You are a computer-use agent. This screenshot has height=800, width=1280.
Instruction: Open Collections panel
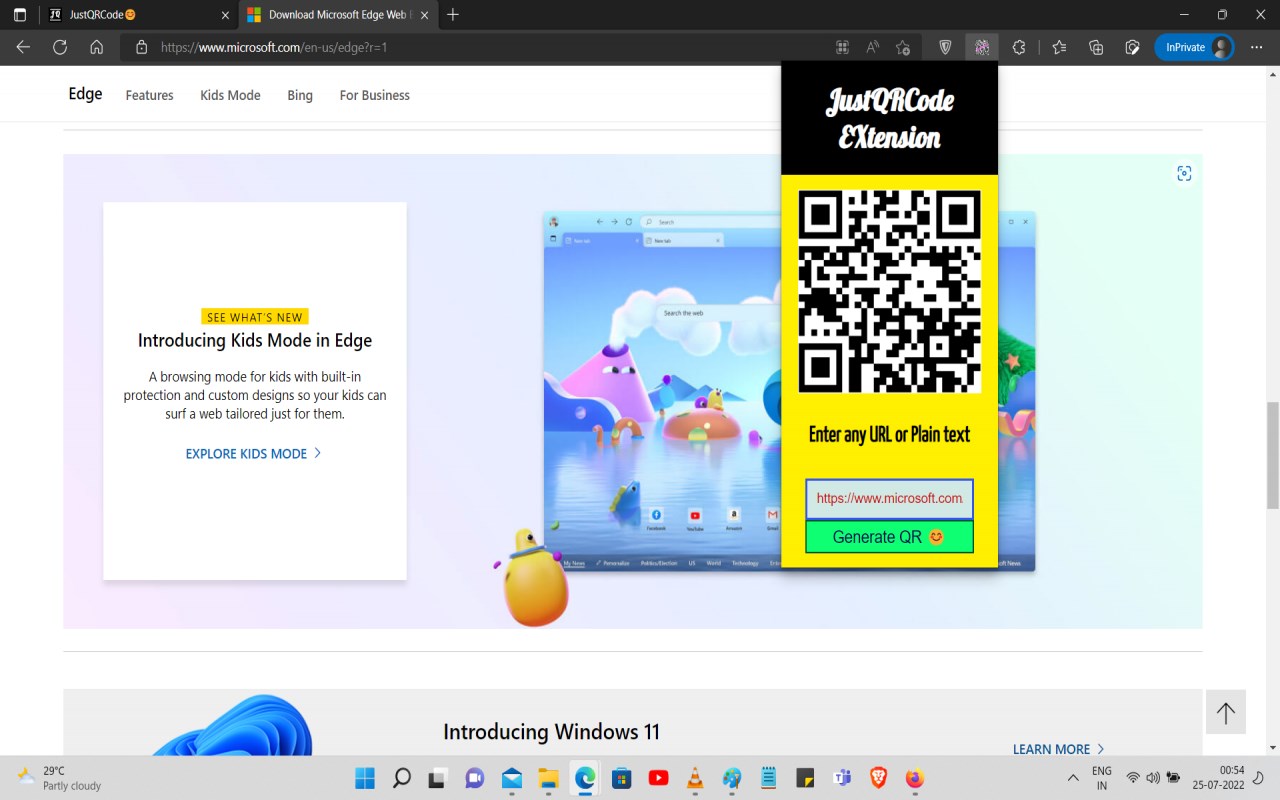pos(1096,47)
